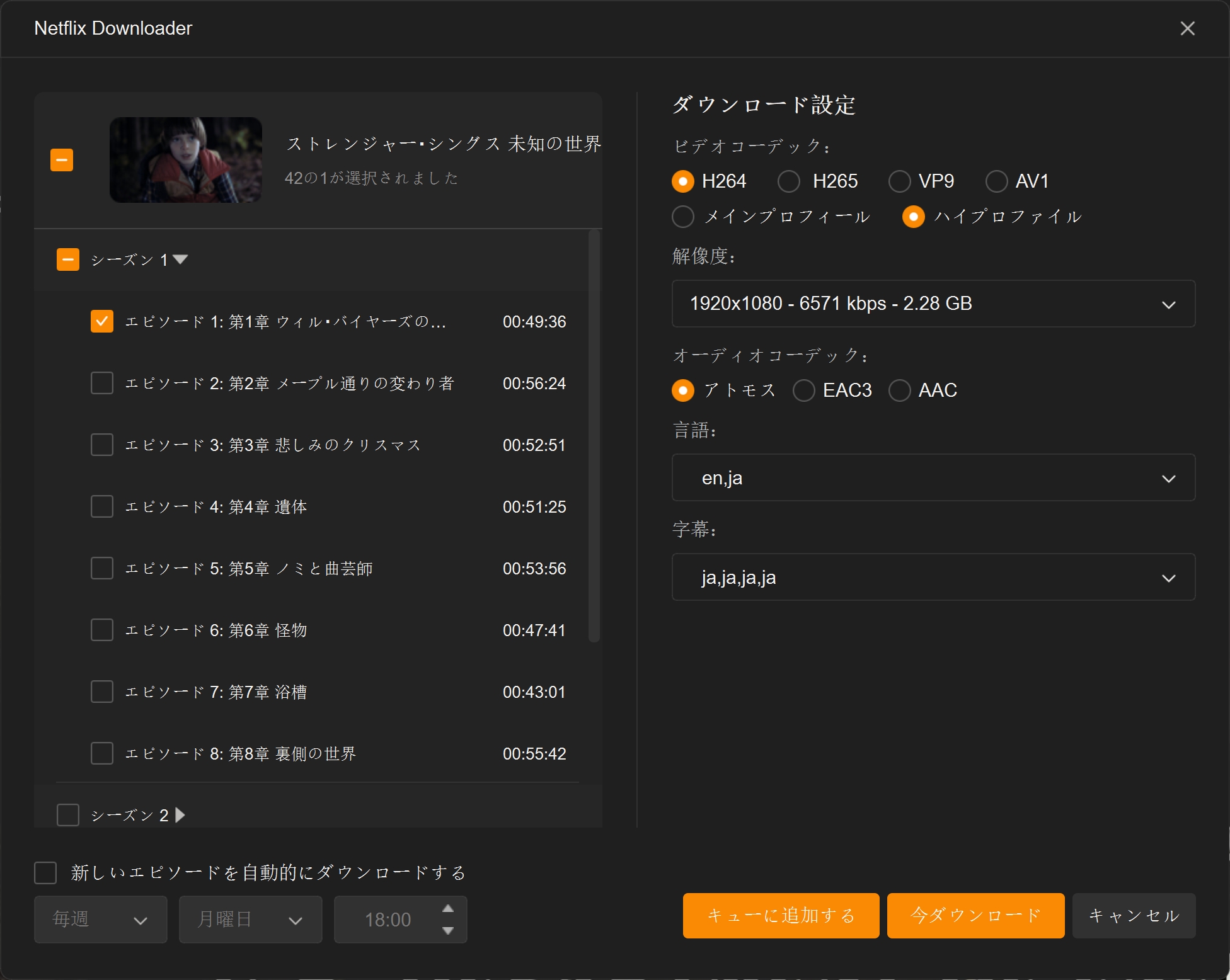Click the エピソード 2 メープル通りの変わり者 title

point(290,384)
